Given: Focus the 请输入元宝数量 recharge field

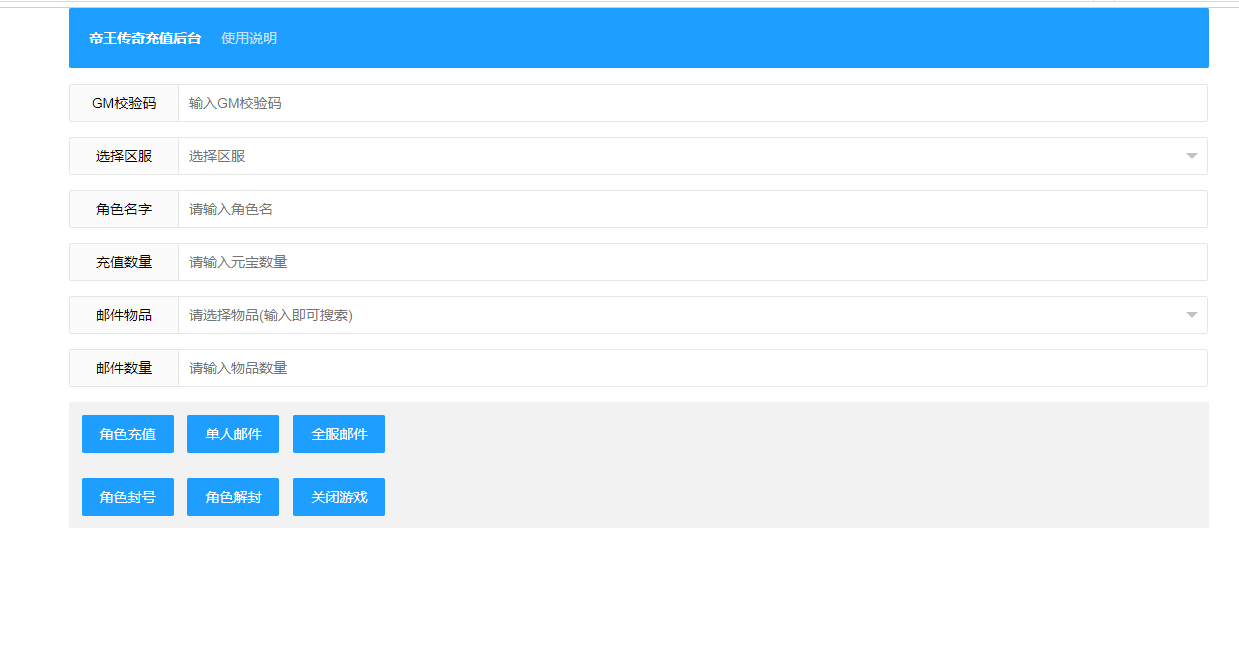Looking at the screenshot, I should pyautogui.click(x=692, y=262).
